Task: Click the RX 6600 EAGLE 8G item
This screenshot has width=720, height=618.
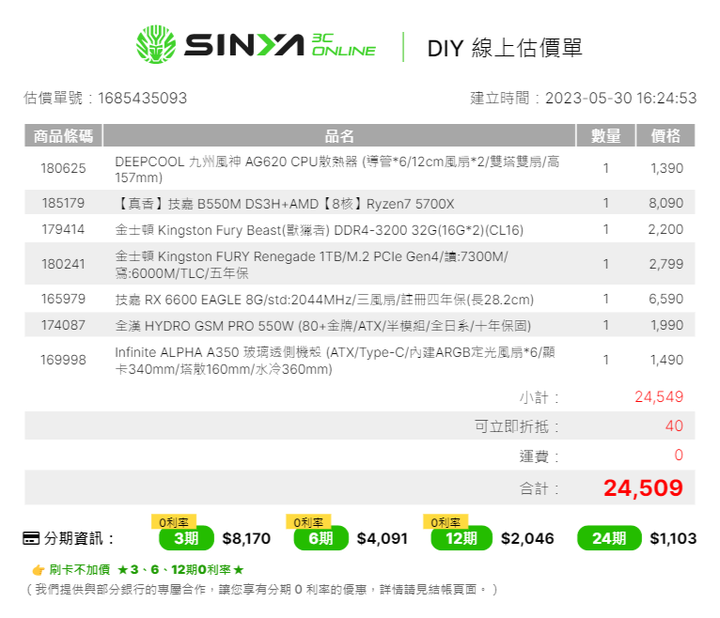Action: [324, 299]
